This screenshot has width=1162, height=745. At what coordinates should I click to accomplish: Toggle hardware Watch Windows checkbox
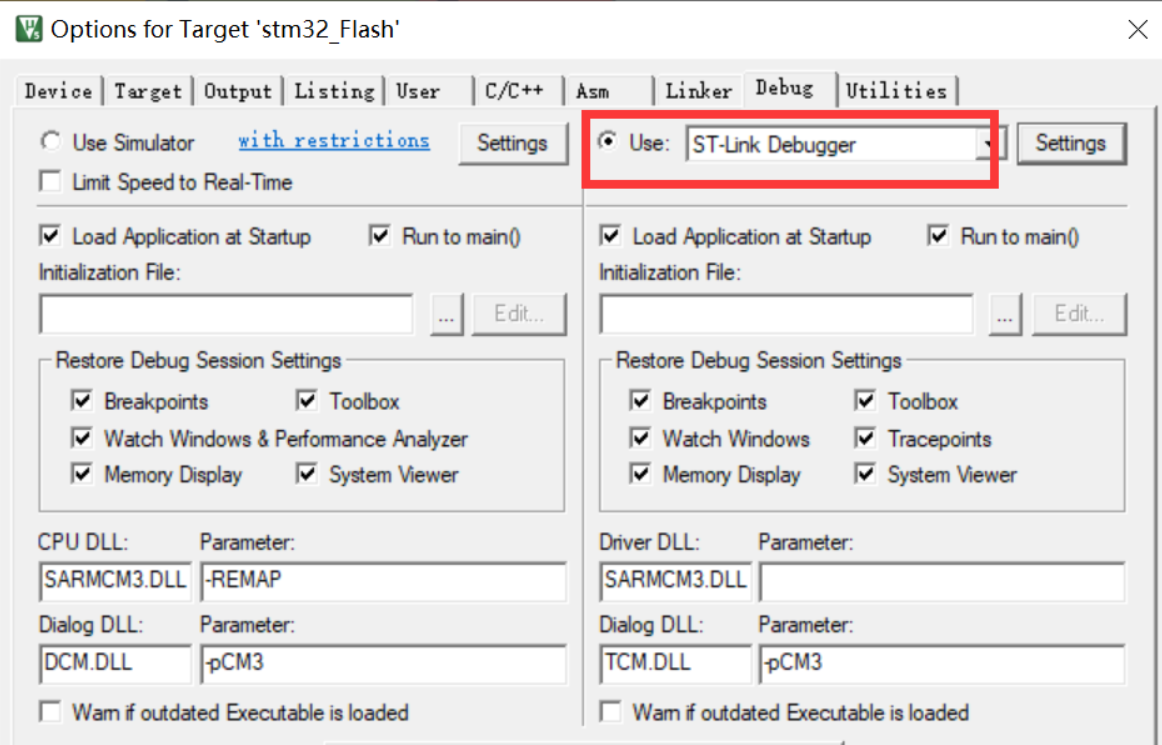640,437
